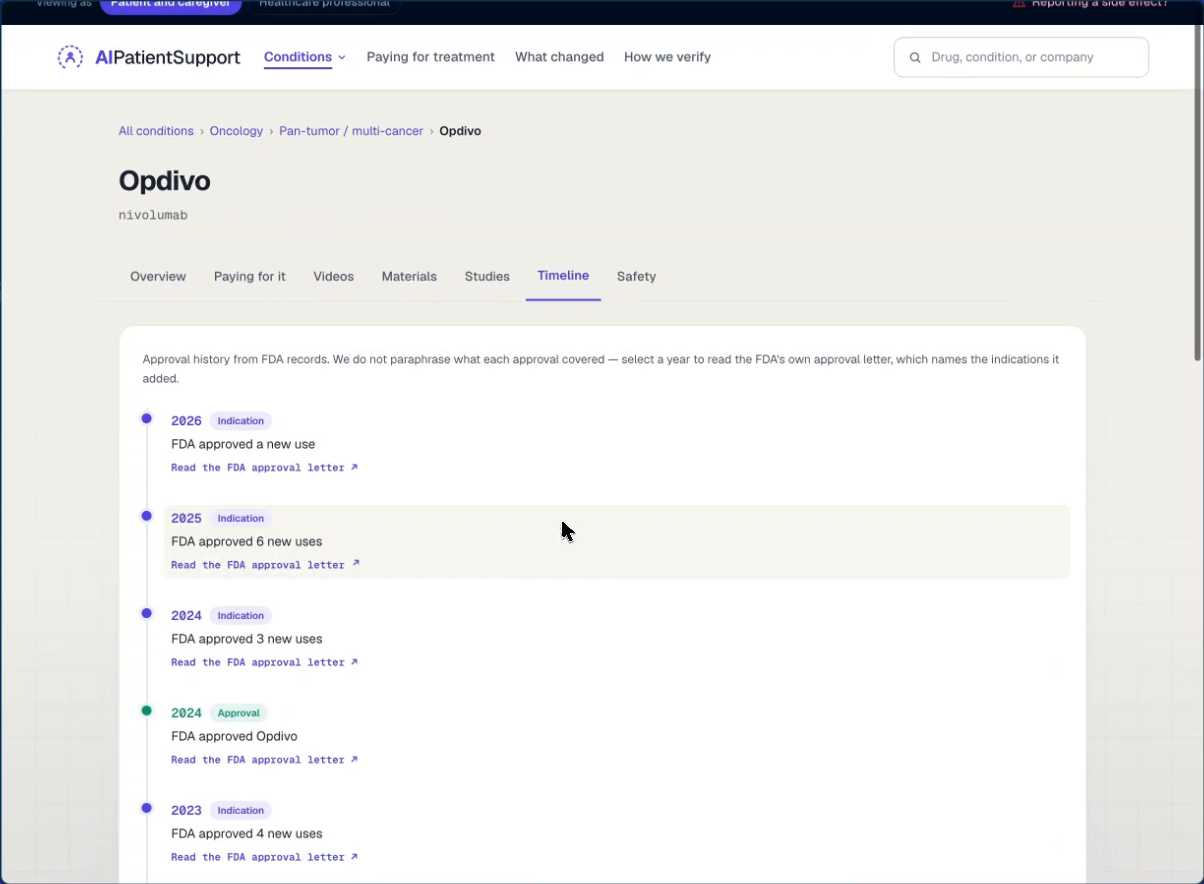The image size is (1204, 884).
Task: Switch to the Paying for it tab
Action: 250,276
